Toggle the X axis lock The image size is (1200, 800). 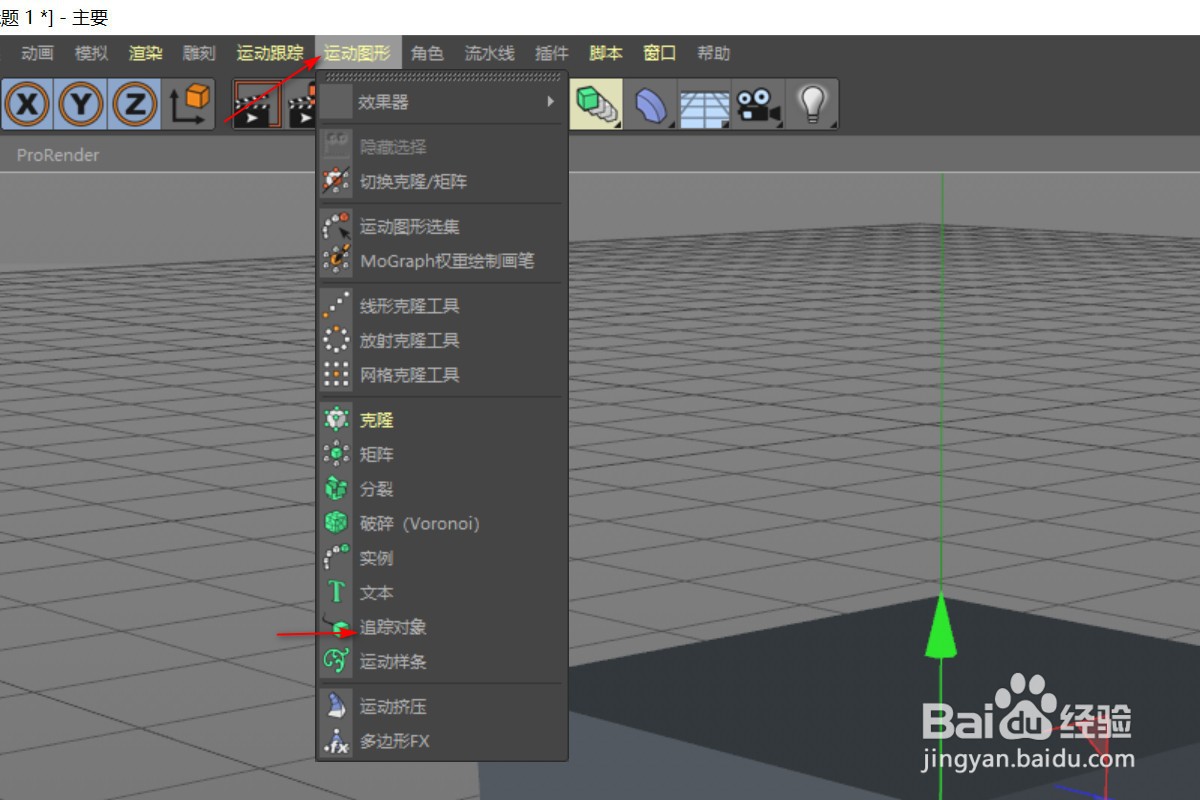(x=27, y=103)
